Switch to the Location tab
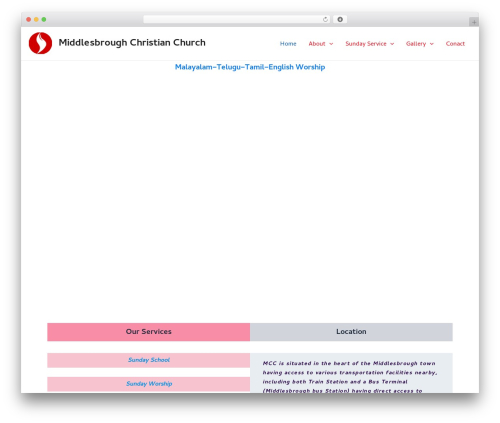This screenshot has width=500, height=423. coord(351,332)
